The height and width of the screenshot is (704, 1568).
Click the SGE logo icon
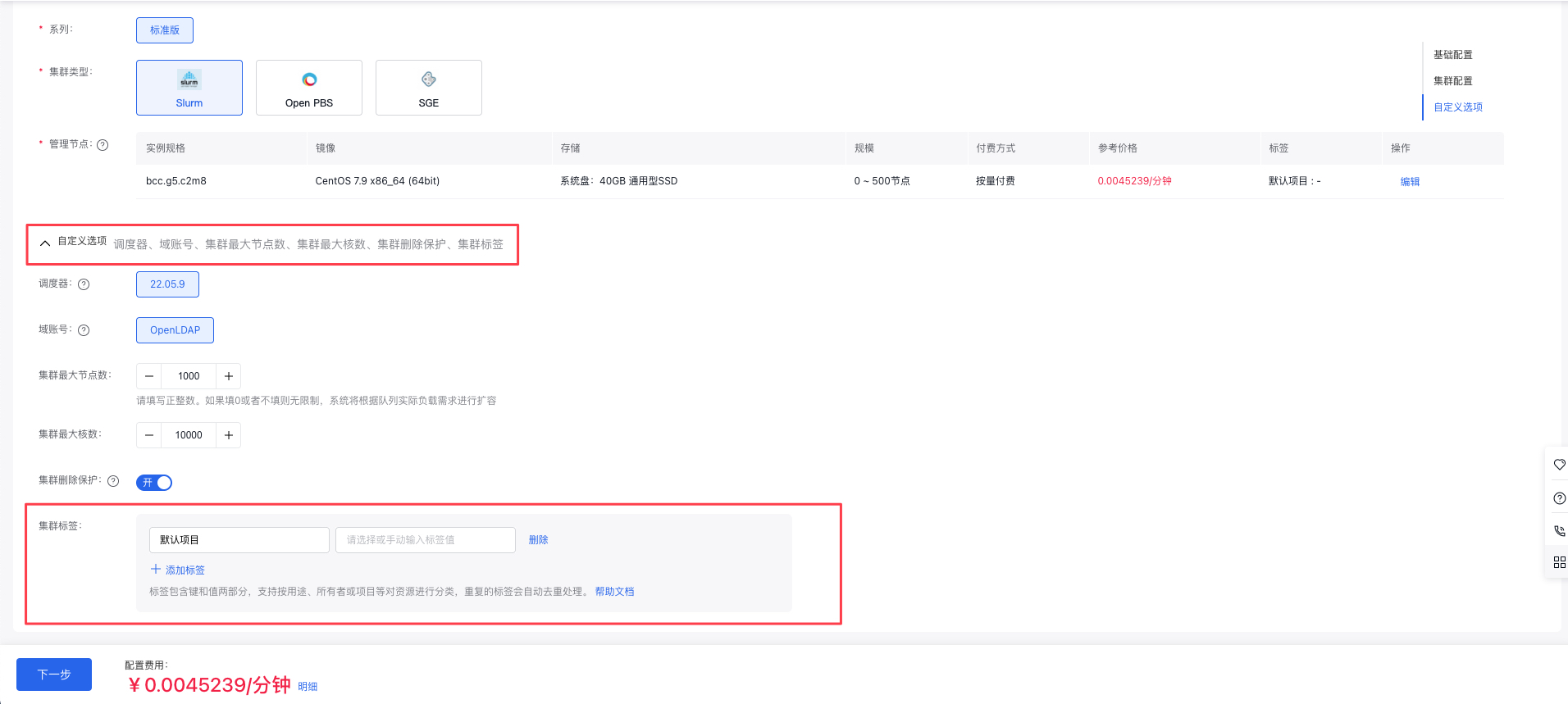(429, 79)
